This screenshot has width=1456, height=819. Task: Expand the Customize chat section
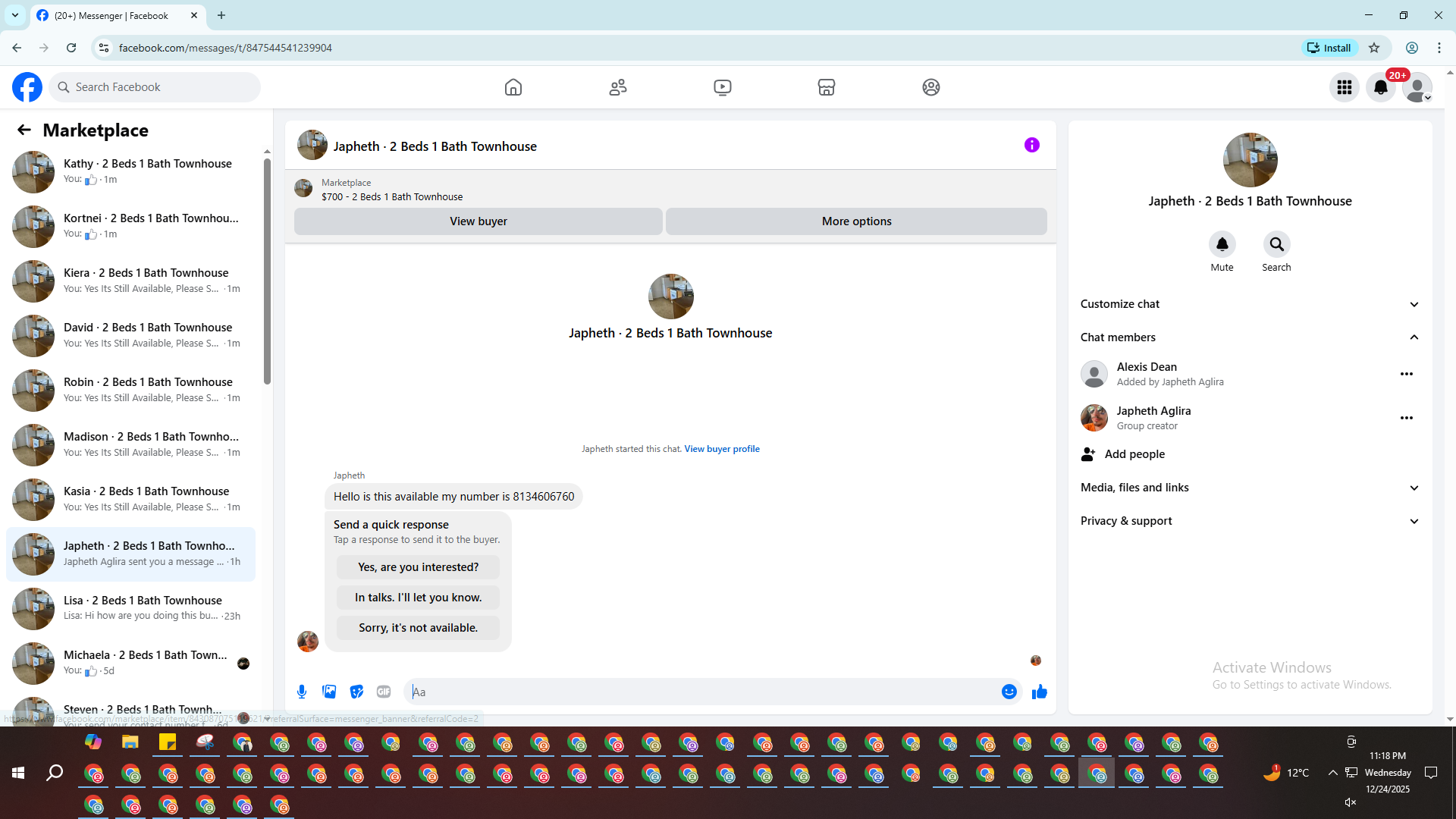pos(1250,304)
